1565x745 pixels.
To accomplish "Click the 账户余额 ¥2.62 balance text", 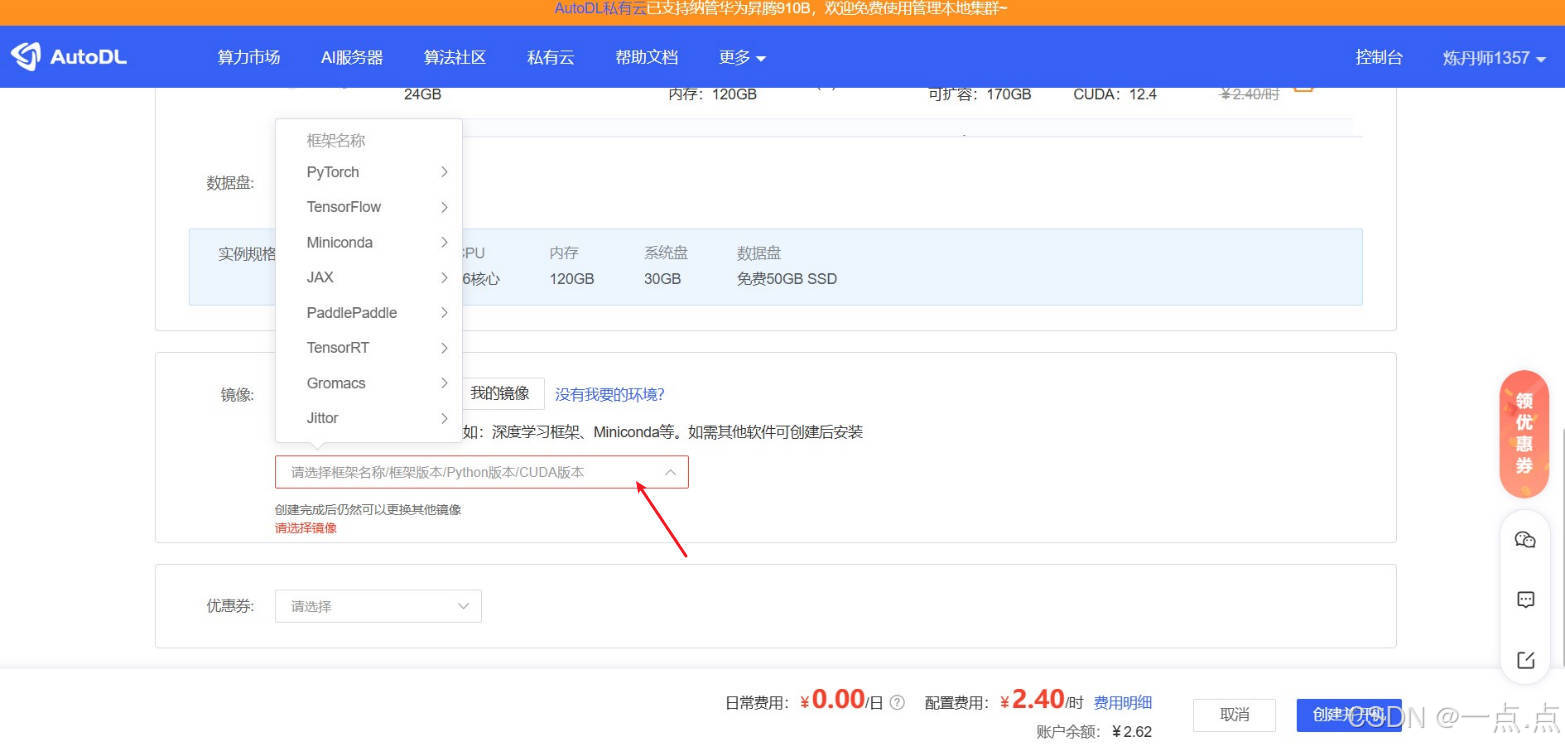I will tap(1094, 732).
